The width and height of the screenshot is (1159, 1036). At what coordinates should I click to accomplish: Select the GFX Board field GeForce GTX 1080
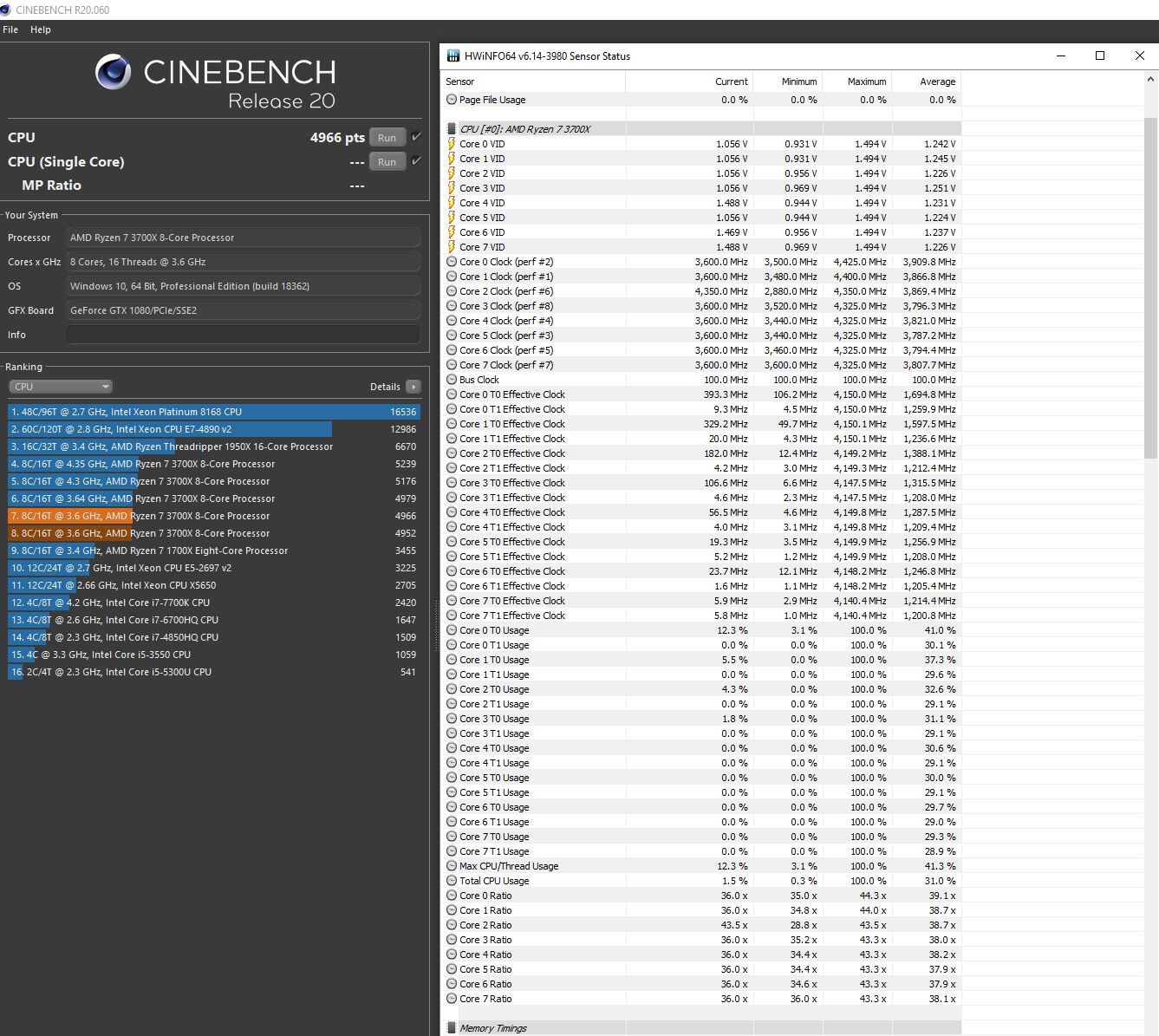[x=243, y=310]
